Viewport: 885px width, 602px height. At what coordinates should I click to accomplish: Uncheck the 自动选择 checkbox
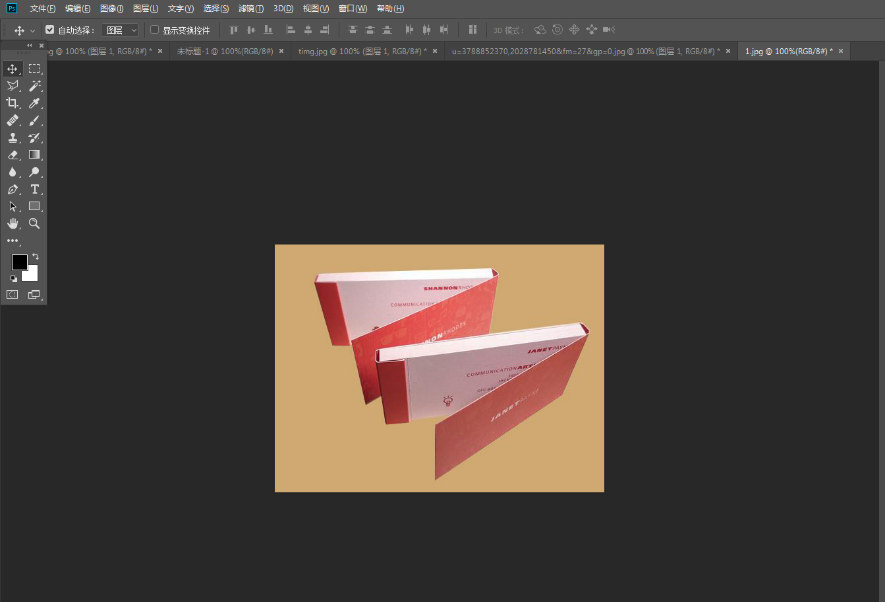click(x=50, y=30)
